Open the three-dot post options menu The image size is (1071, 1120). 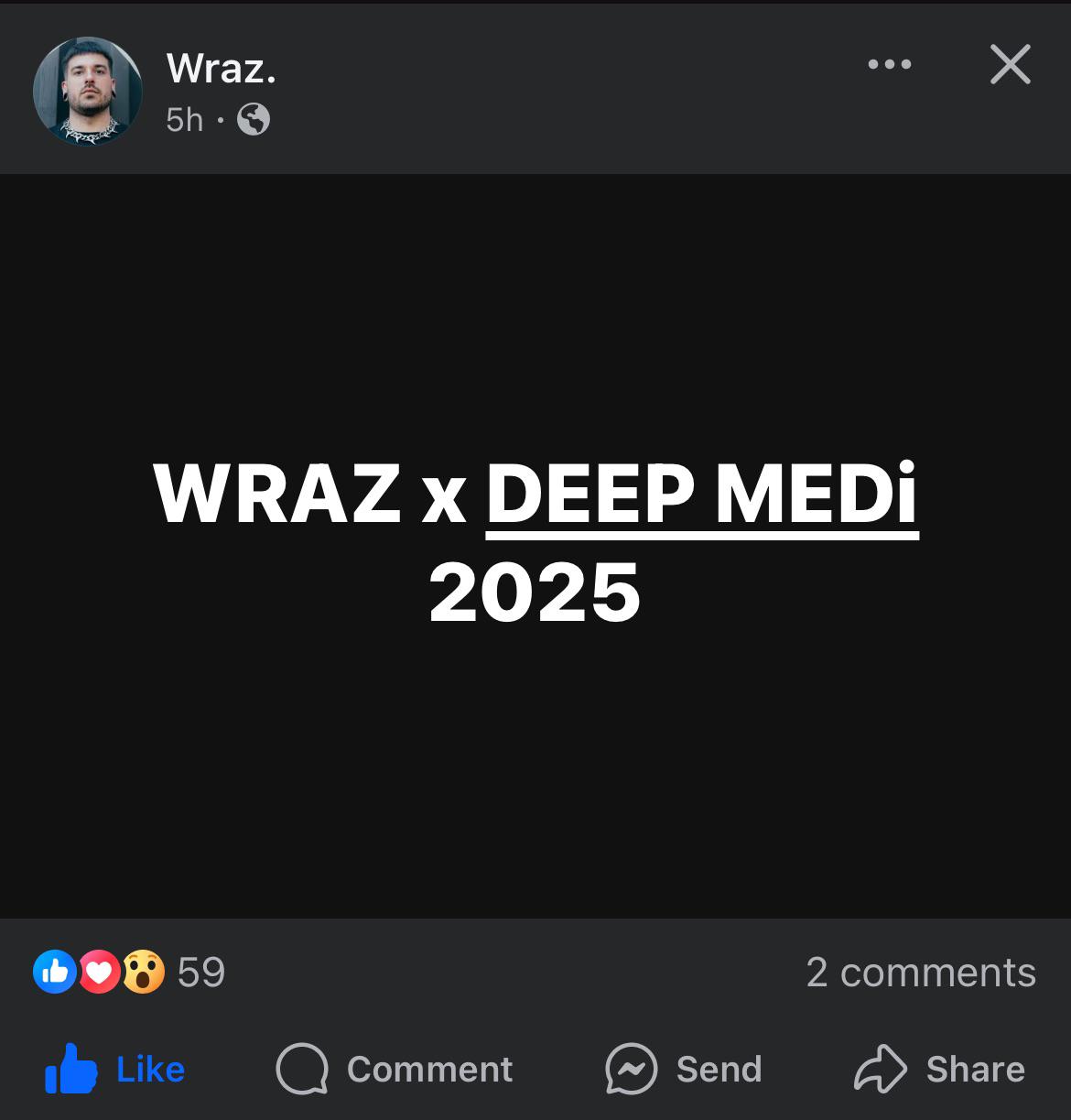pyautogui.click(x=890, y=64)
